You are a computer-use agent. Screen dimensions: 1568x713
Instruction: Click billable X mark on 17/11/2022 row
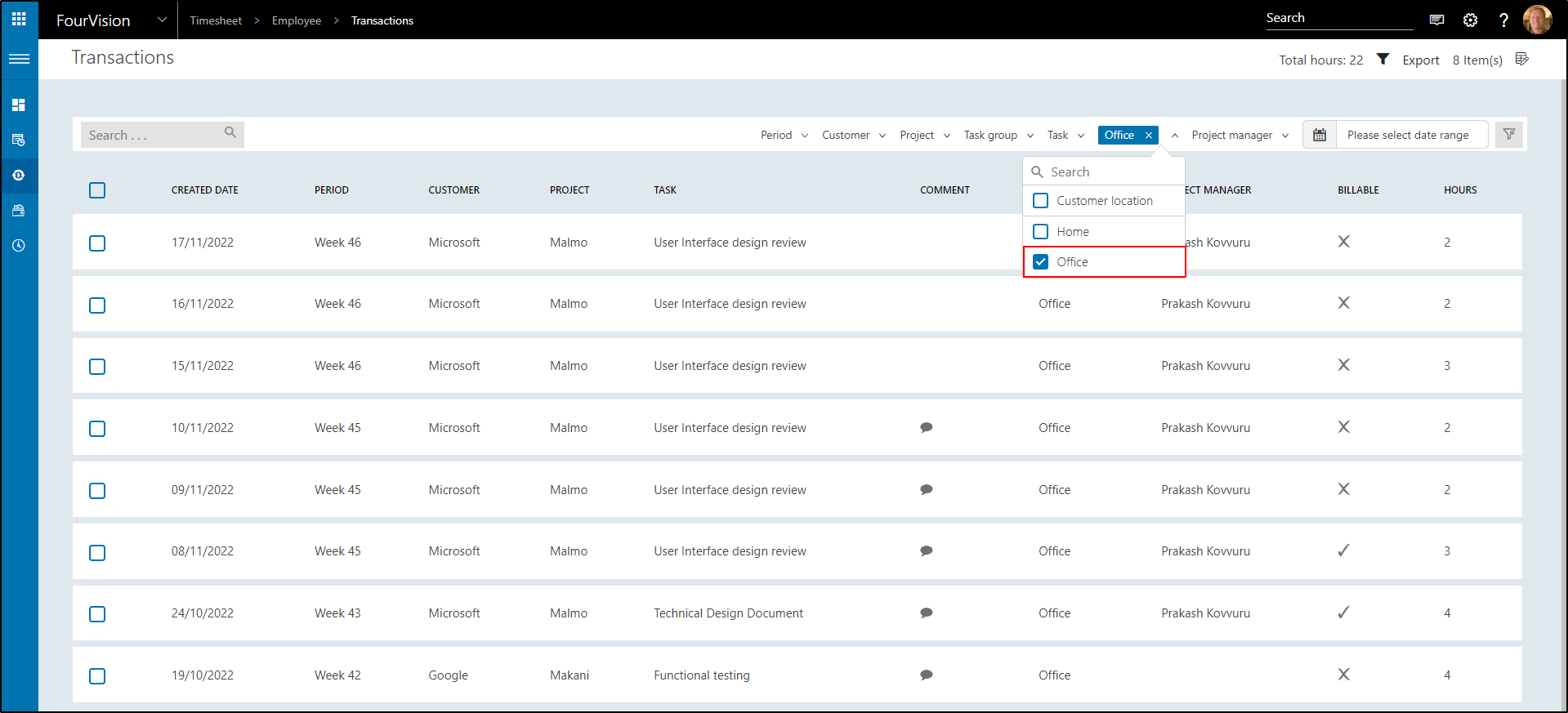click(1343, 241)
